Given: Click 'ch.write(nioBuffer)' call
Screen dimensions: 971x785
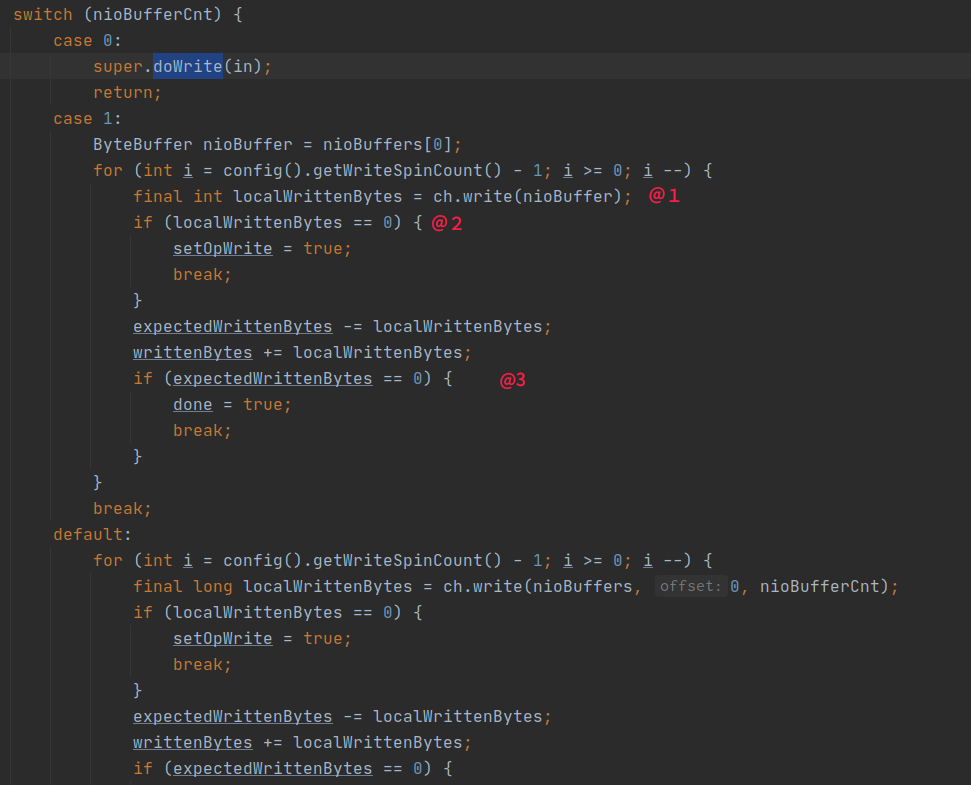Looking at the screenshot, I should point(527,196).
